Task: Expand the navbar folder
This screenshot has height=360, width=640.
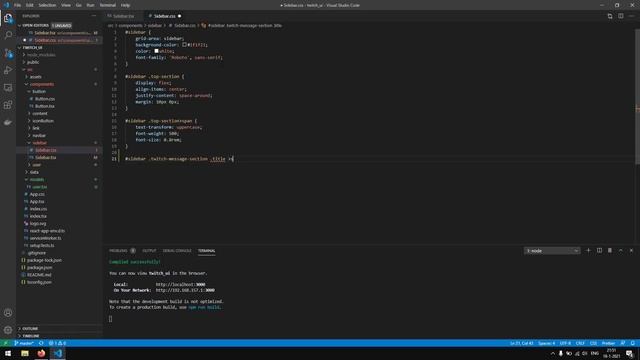Action: [x=39, y=136]
